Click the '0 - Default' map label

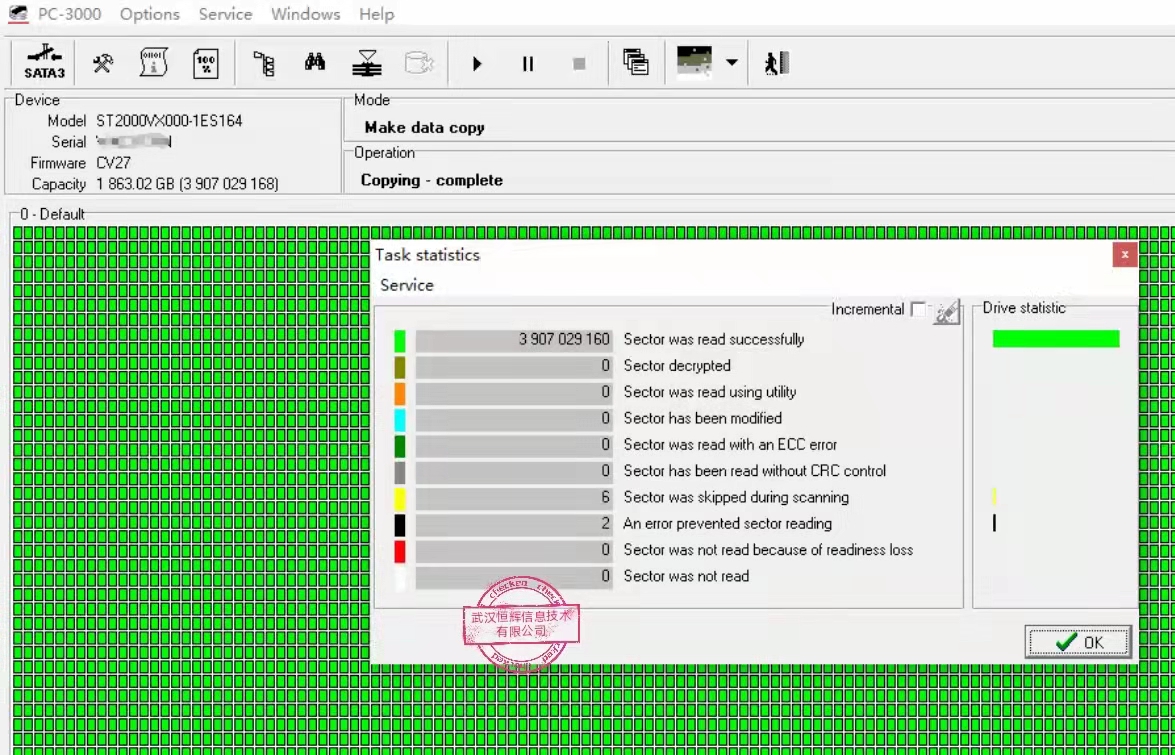52,214
